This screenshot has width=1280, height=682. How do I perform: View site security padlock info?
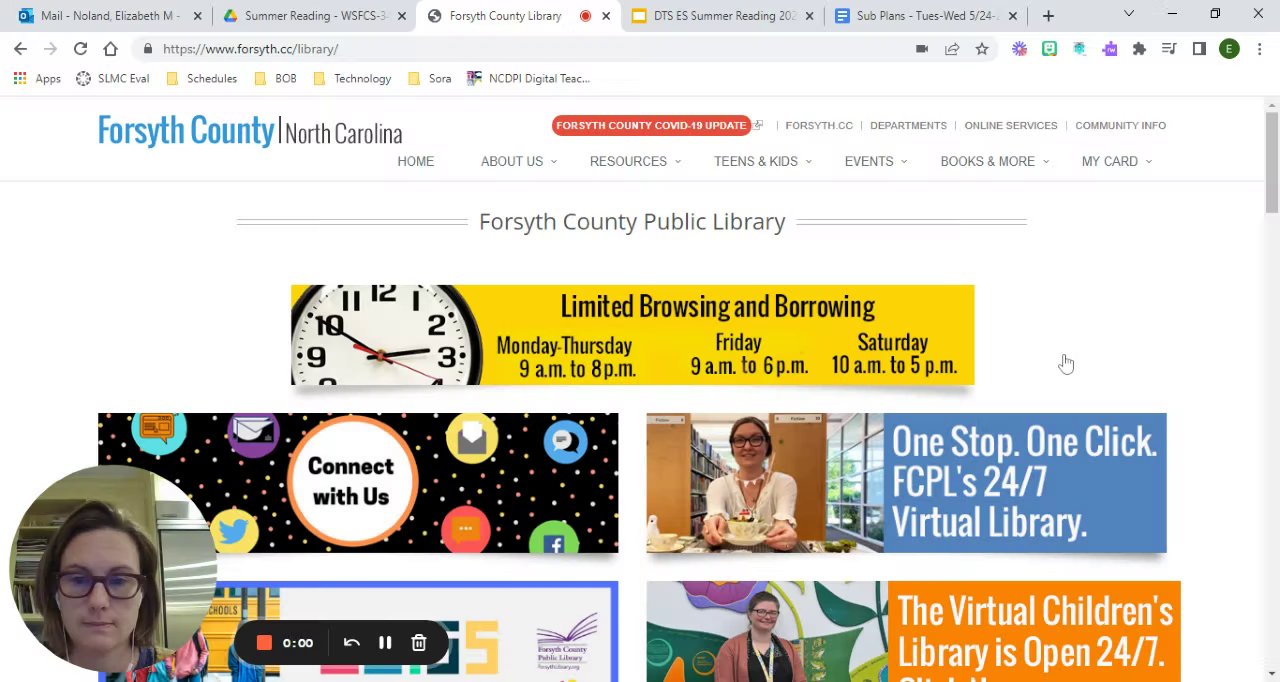tap(147, 48)
